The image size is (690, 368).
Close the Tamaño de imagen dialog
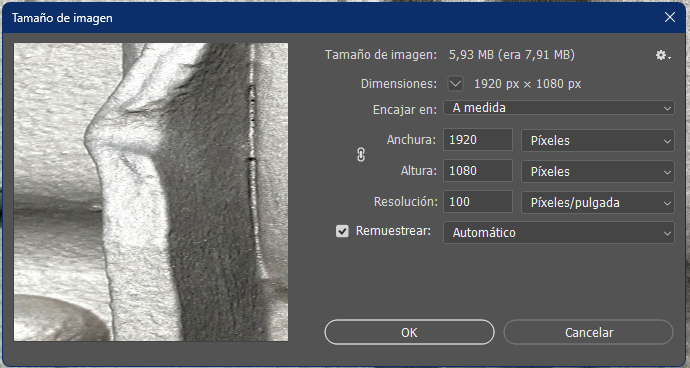coord(670,18)
